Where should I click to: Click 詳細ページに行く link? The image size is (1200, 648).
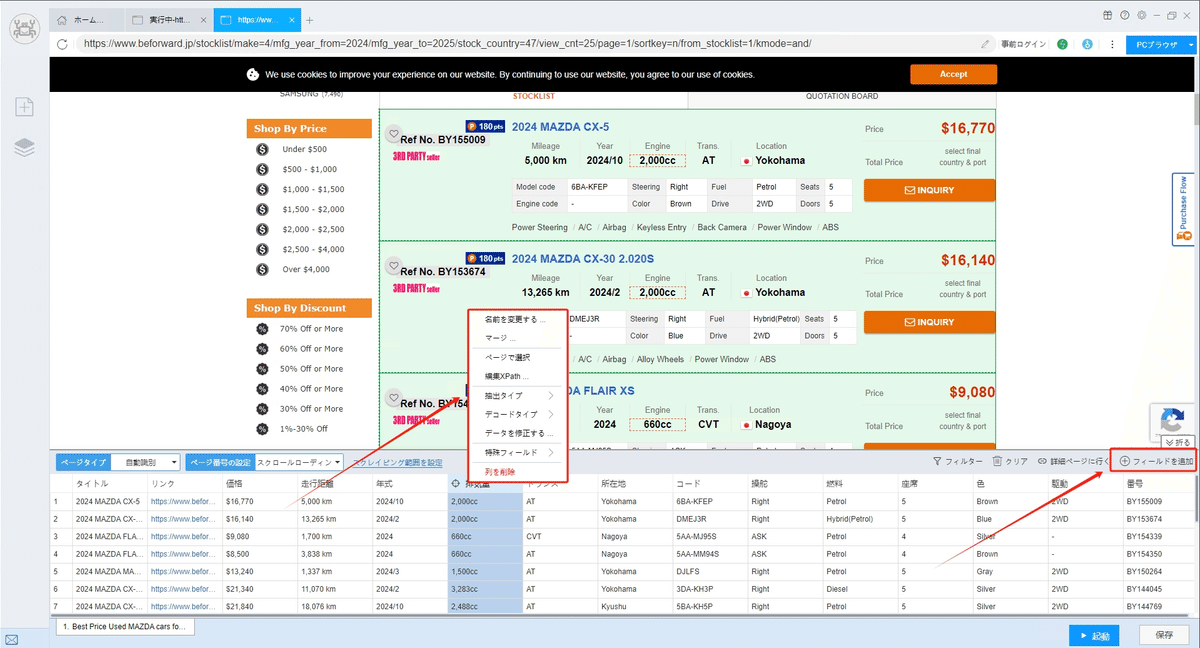pyautogui.click(x=1073, y=461)
